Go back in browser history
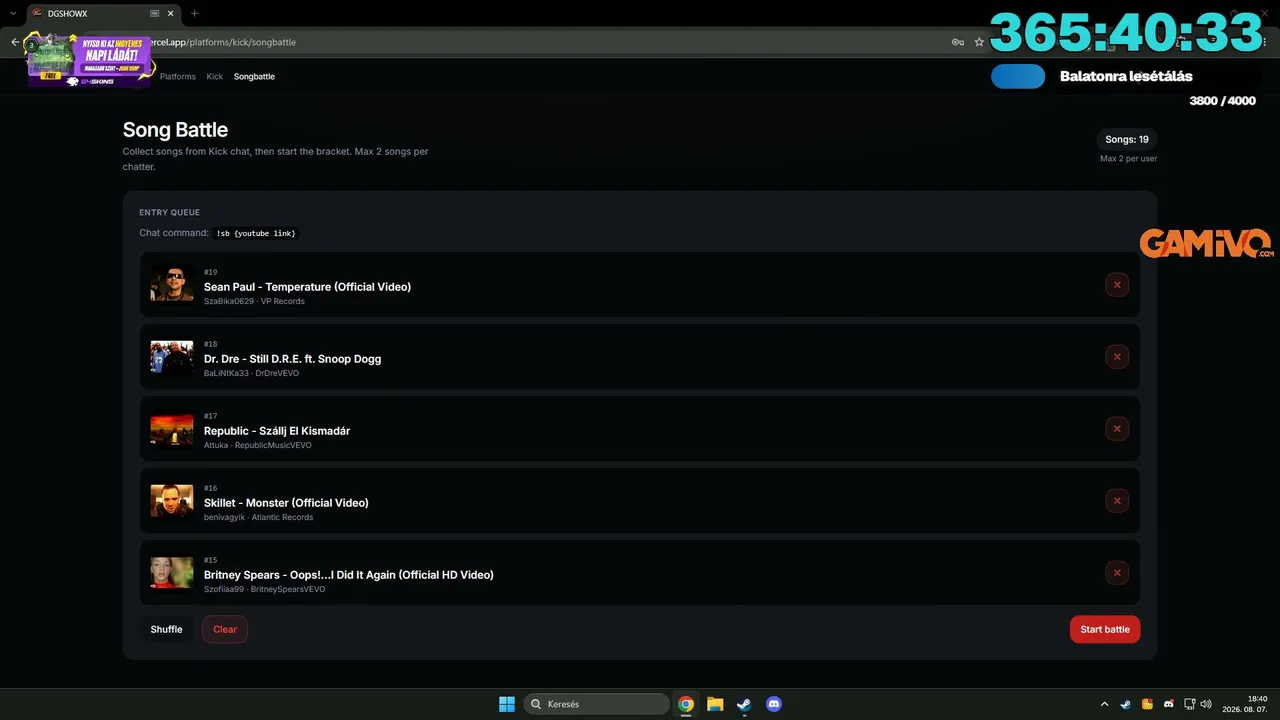 pos(15,42)
